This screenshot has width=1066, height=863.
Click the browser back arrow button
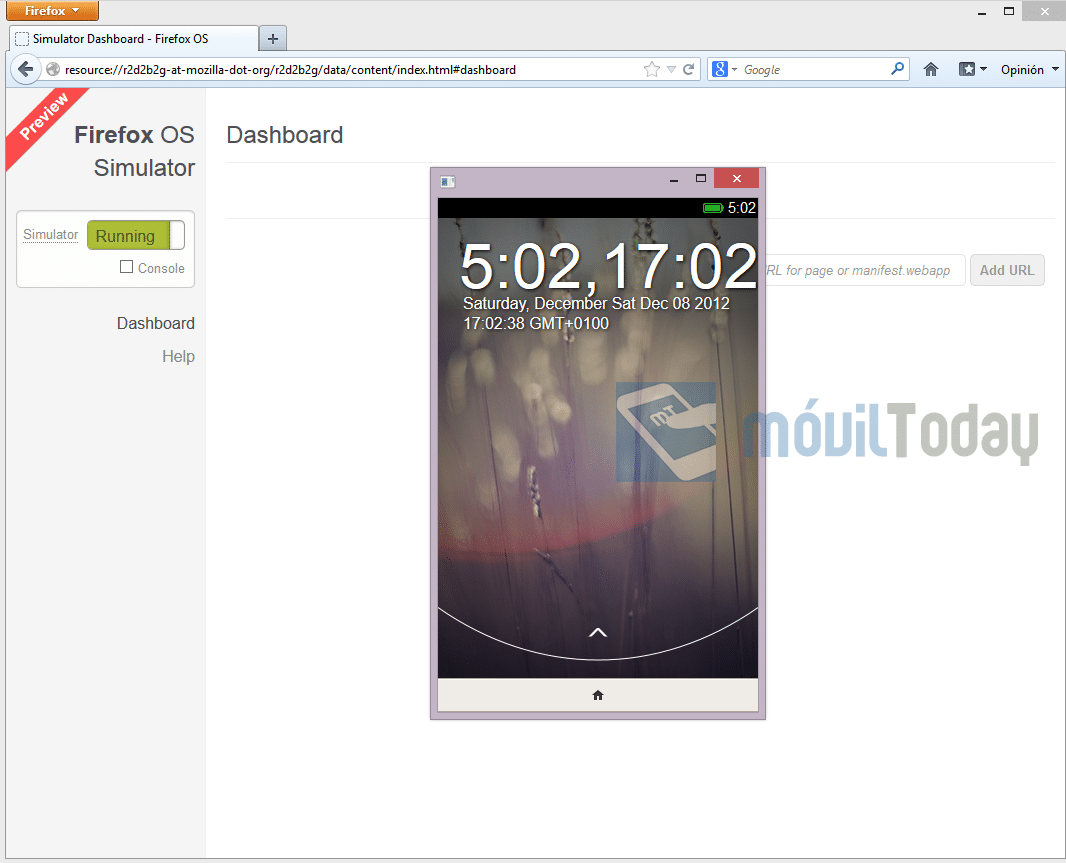click(x=25, y=70)
